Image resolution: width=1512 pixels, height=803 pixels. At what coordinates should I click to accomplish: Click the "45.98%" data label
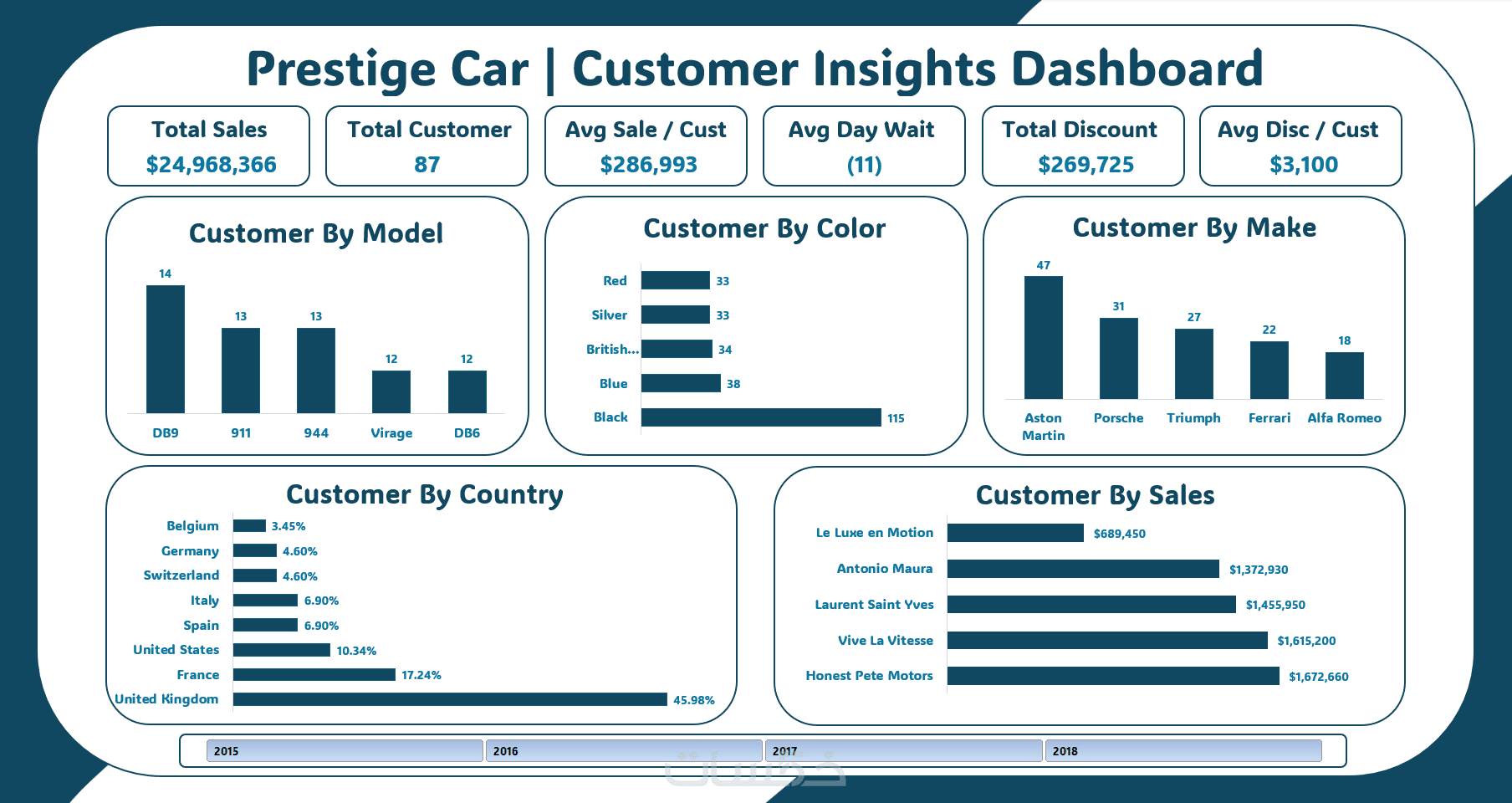(694, 700)
